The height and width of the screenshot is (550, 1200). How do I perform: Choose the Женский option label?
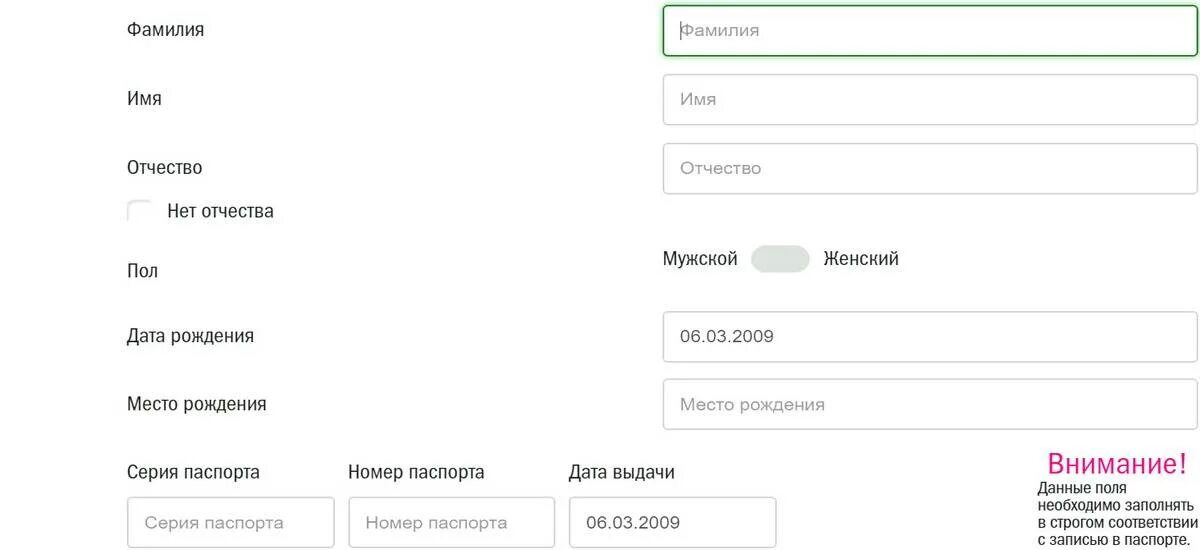[861, 259]
